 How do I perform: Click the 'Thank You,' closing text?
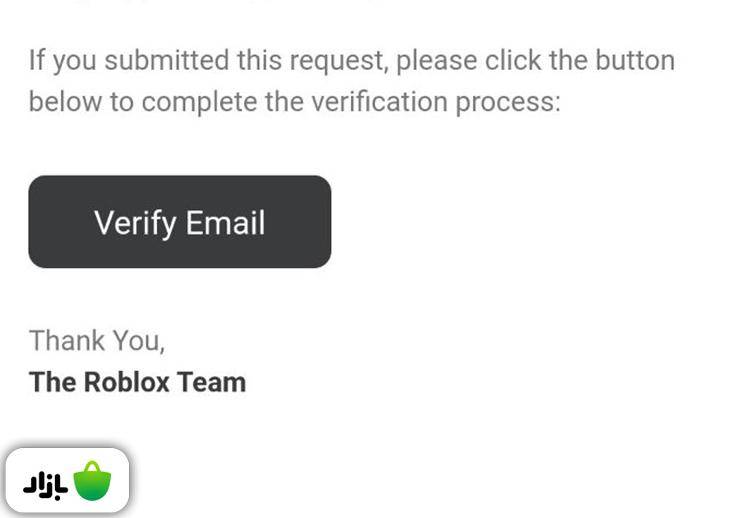pos(97,341)
